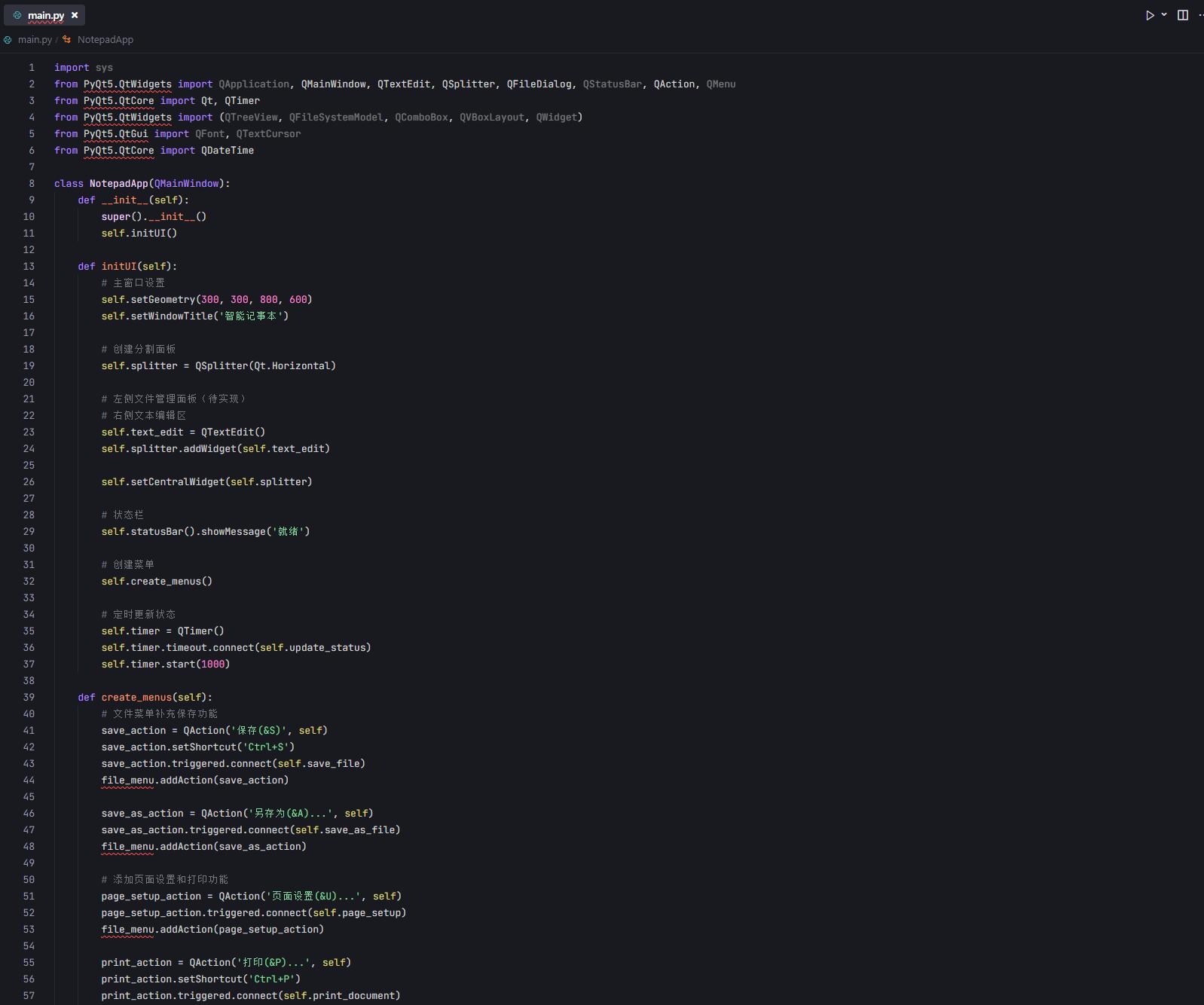Select the main.py editor tab
The image size is (1204, 1005).
[45, 15]
